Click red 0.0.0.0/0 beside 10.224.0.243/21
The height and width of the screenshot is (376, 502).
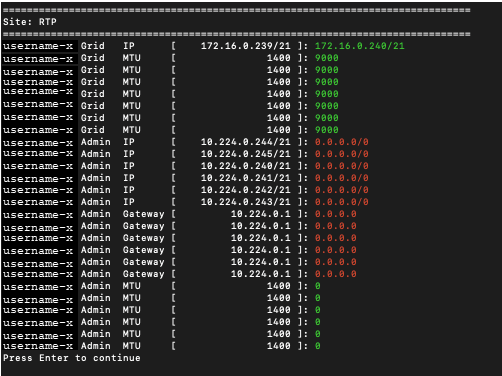(342, 202)
